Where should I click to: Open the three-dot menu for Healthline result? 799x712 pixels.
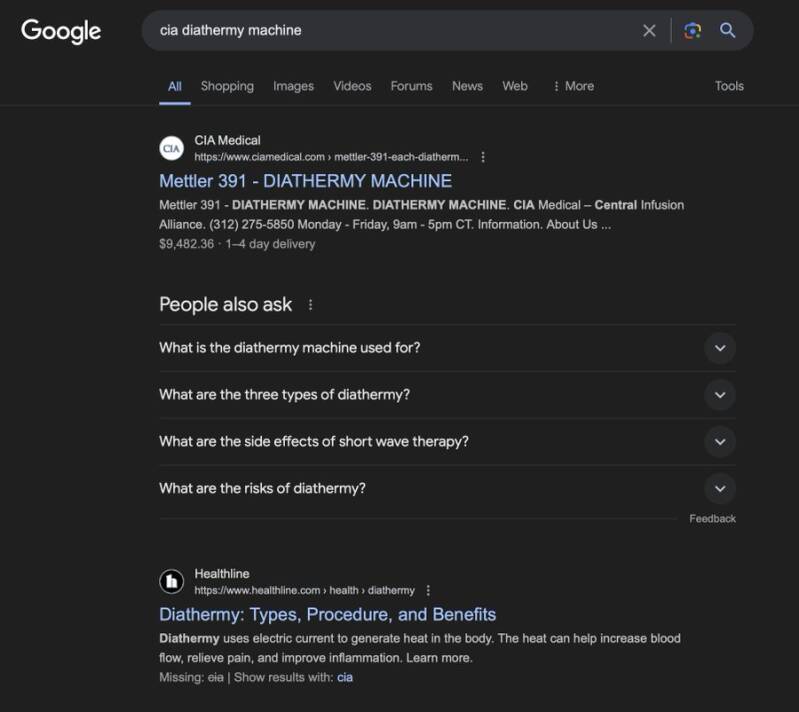point(429,591)
